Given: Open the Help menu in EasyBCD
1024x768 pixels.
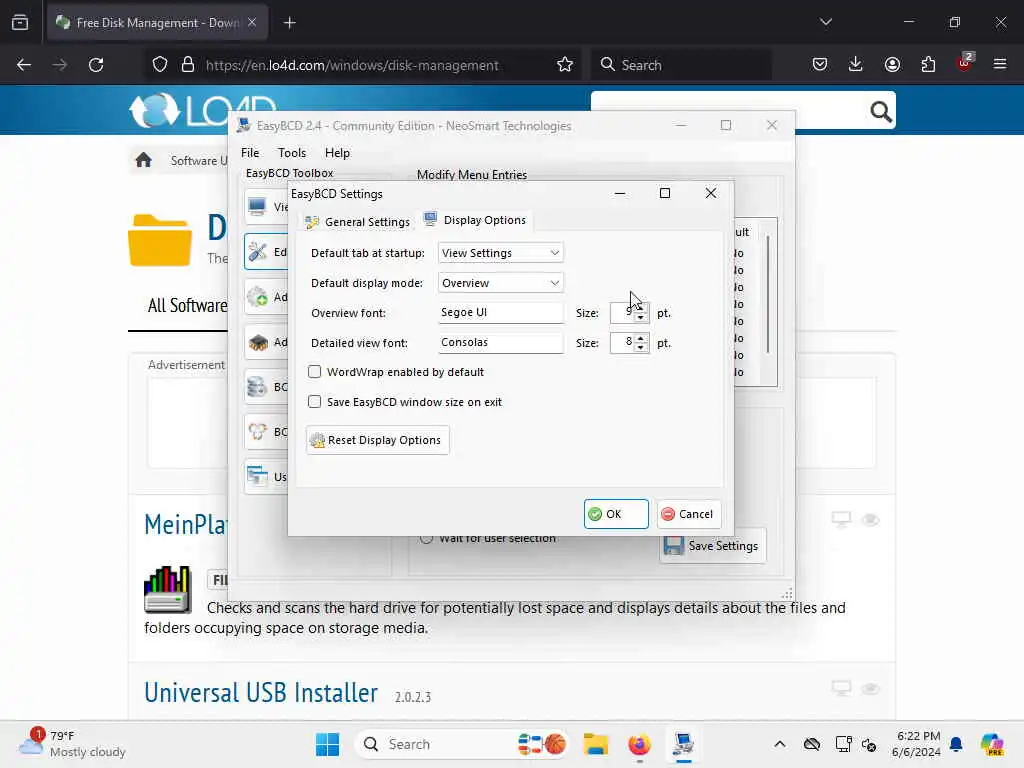Looking at the screenshot, I should (338, 153).
